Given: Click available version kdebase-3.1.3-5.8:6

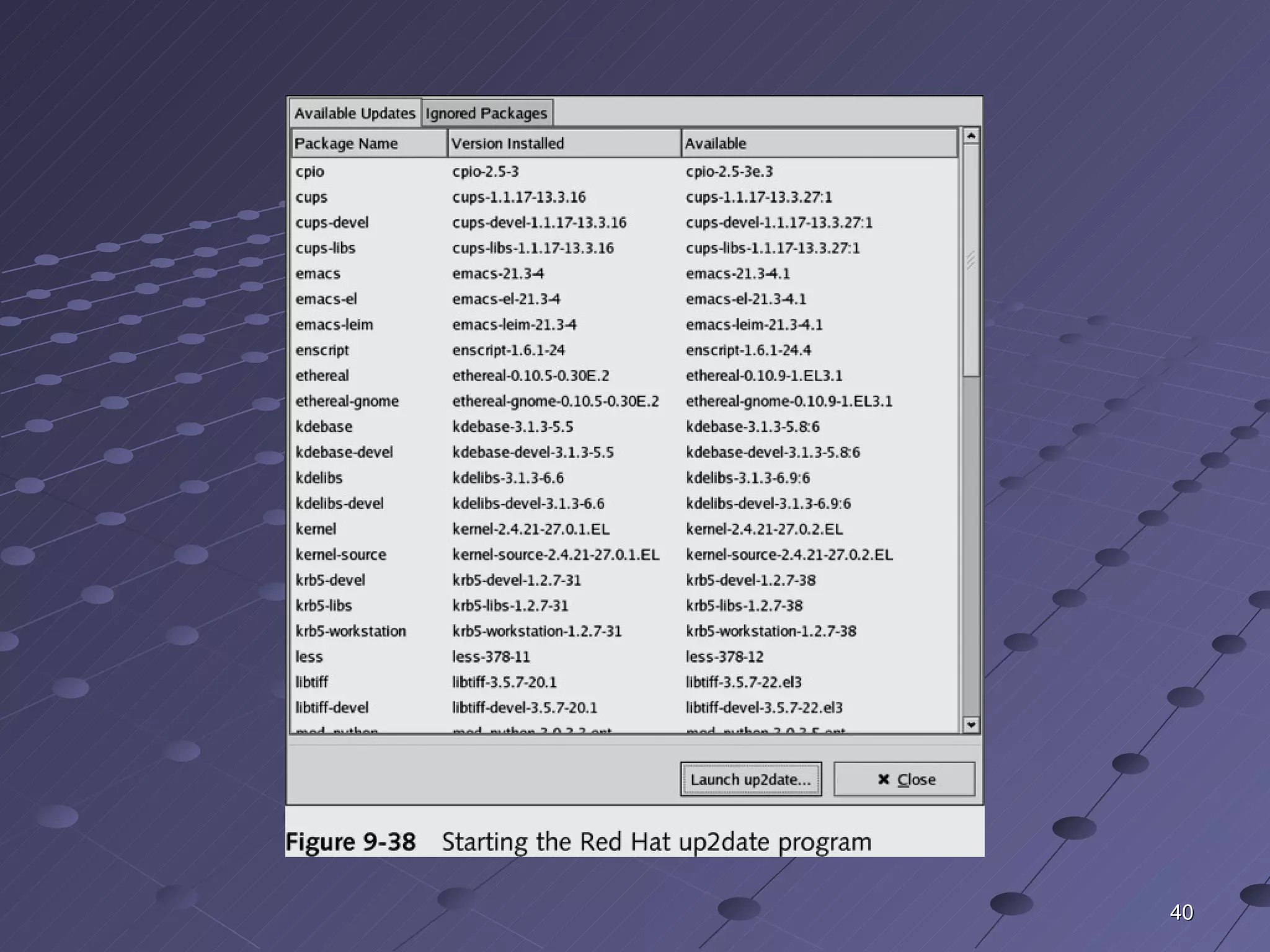Looking at the screenshot, I should pos(753,426).
